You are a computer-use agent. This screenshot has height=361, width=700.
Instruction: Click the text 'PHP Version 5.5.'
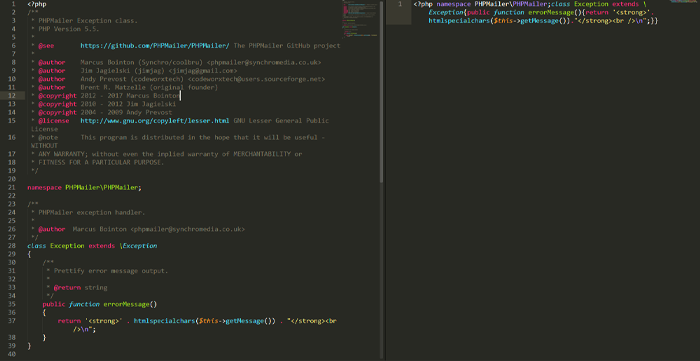(x=69, y=29)
